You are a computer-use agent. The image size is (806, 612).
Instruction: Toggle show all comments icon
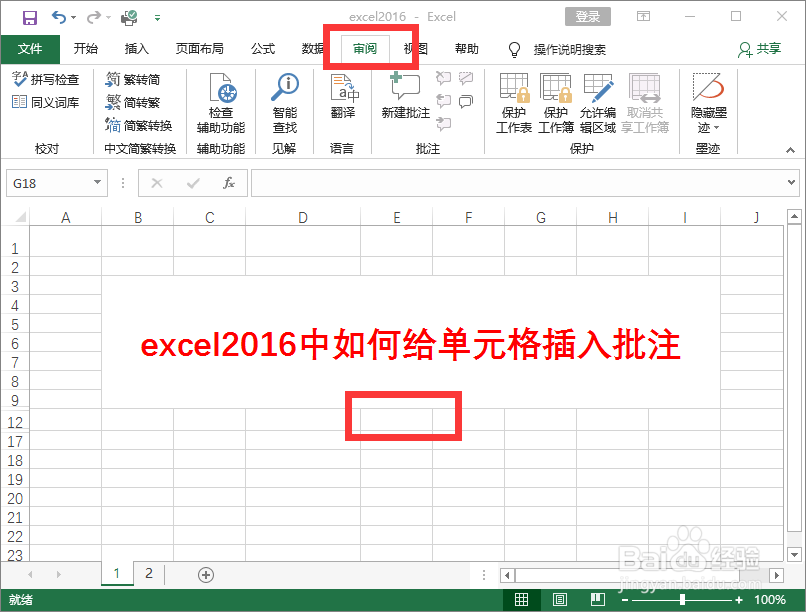466,101
